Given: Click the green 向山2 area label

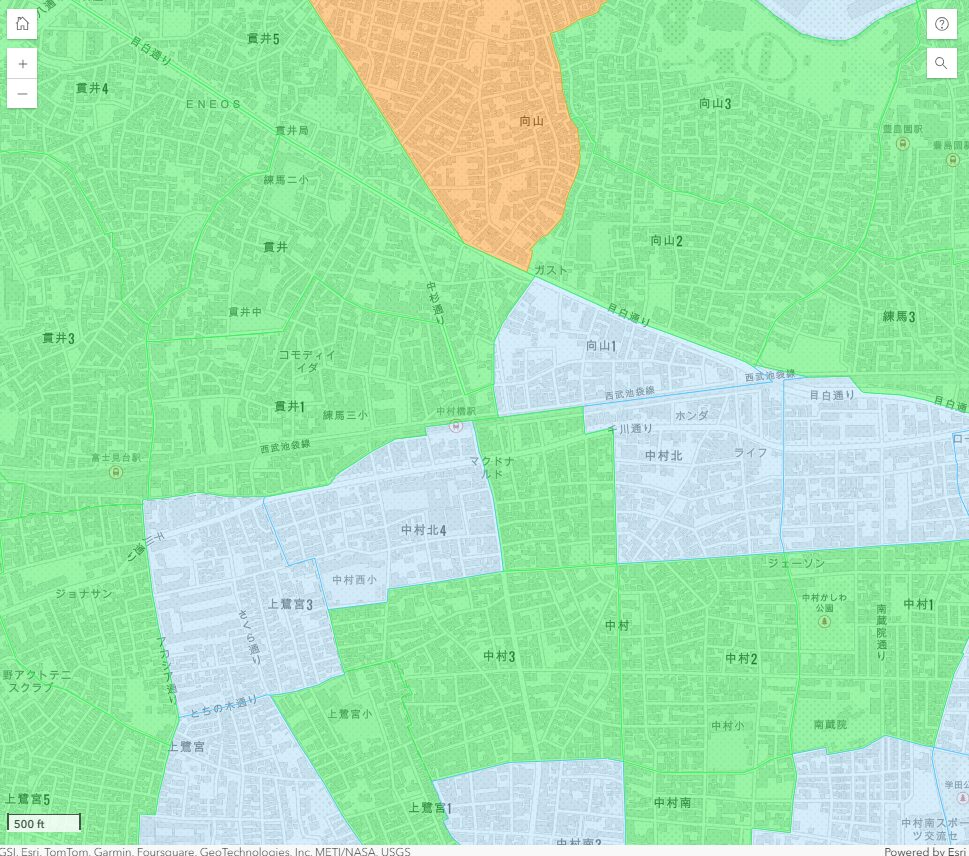Looking at the screenshot, I should [666, 240].
